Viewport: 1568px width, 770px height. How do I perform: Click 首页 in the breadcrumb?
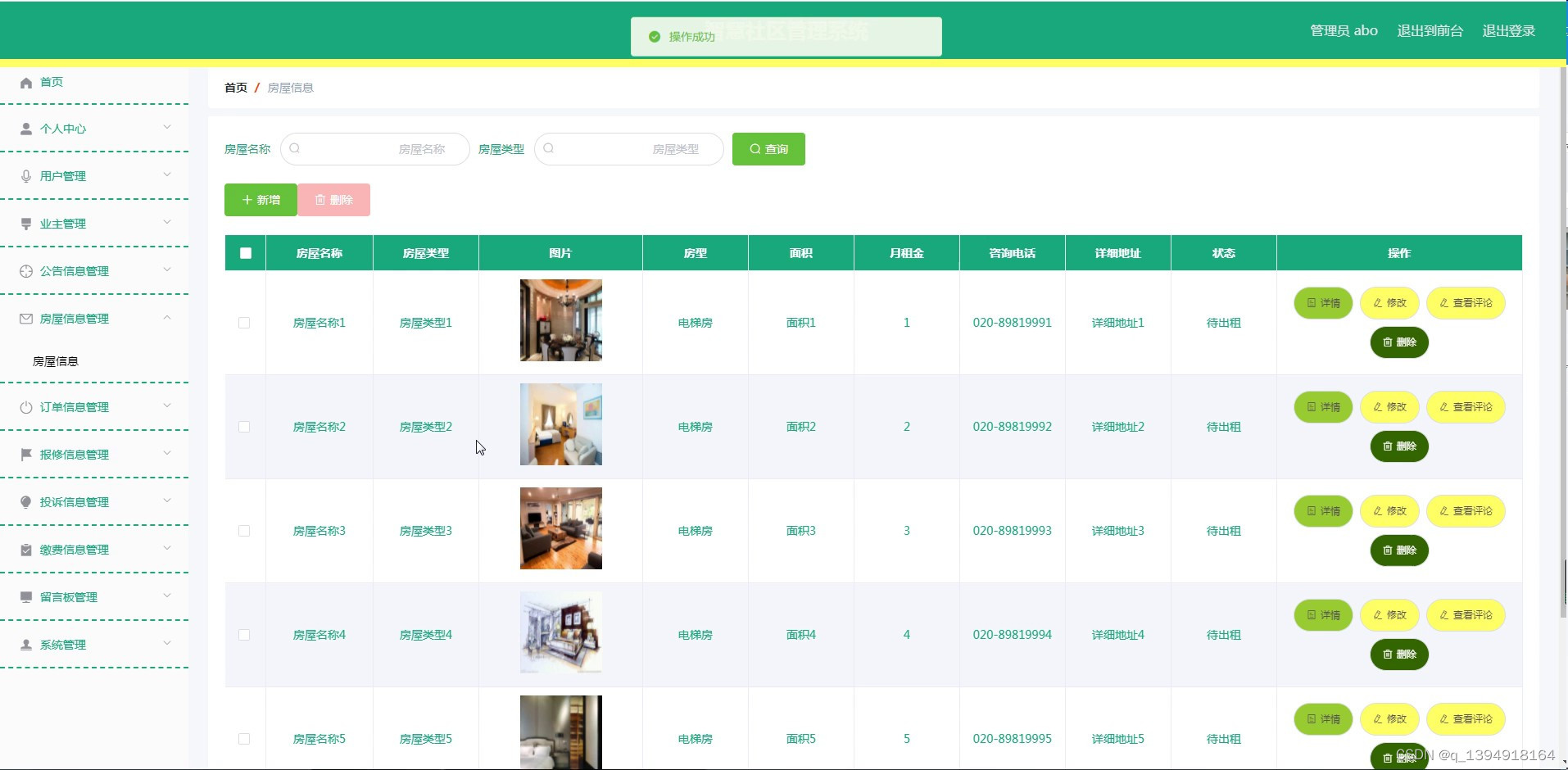(236, 88)
